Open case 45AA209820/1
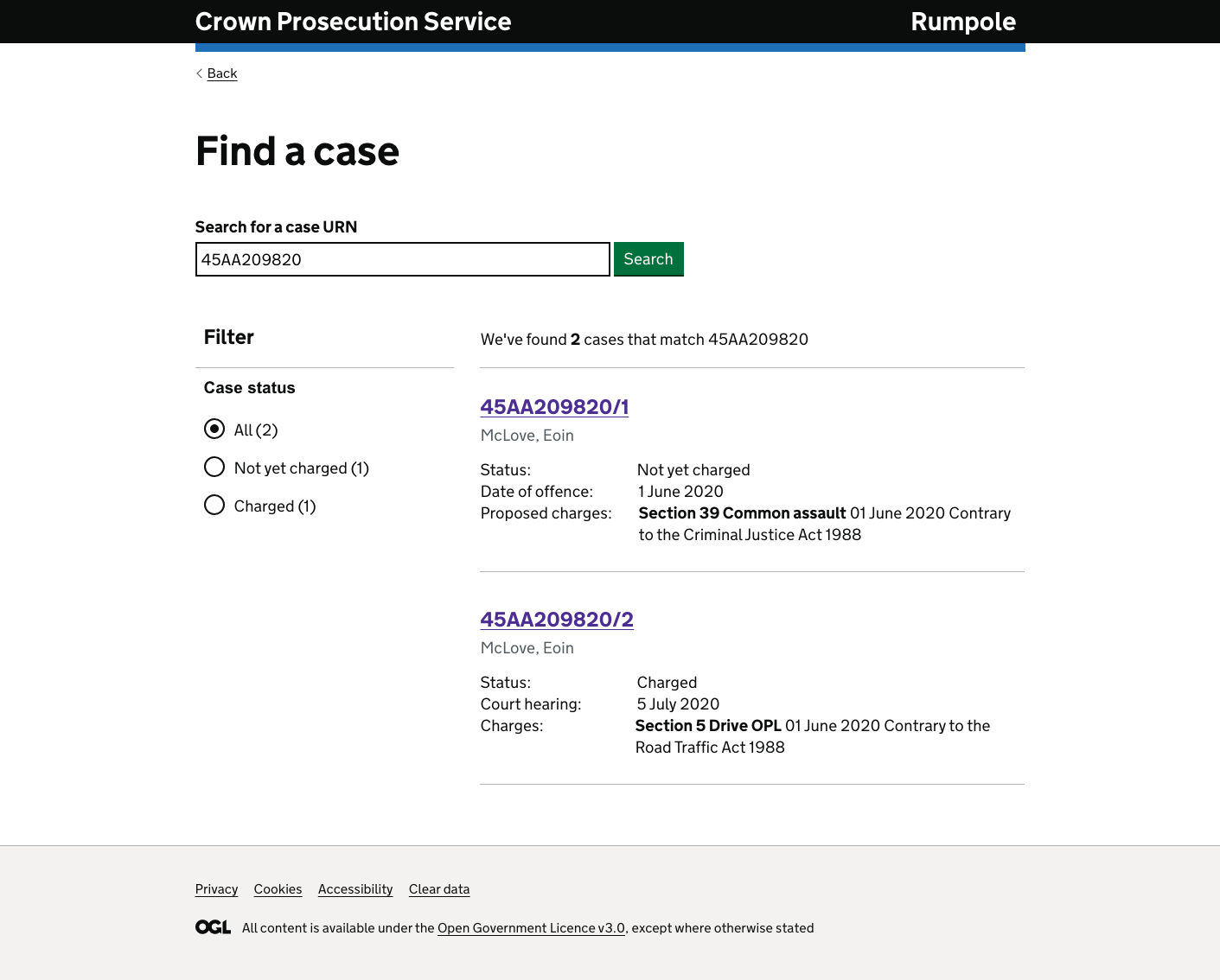Viewport: 1220px width, 980px height. 554,407
